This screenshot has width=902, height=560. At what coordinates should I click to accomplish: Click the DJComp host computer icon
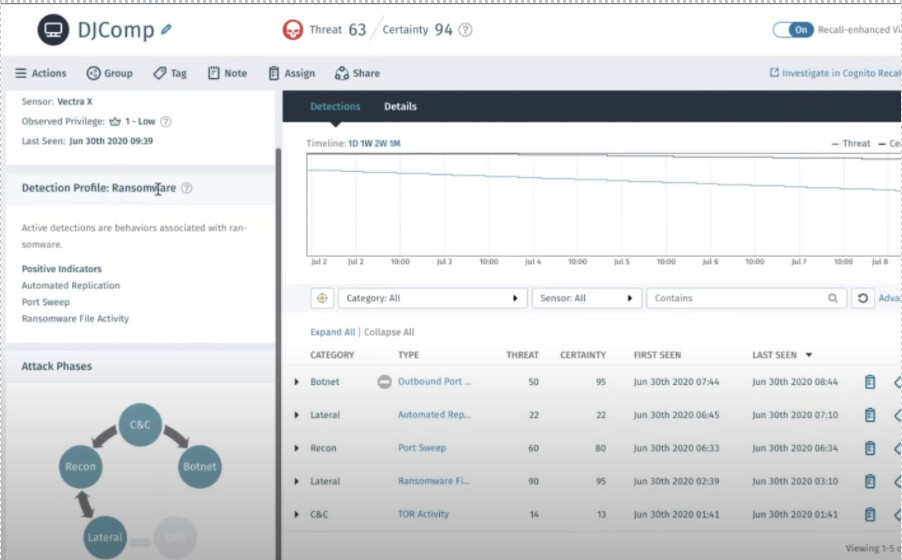53,30
